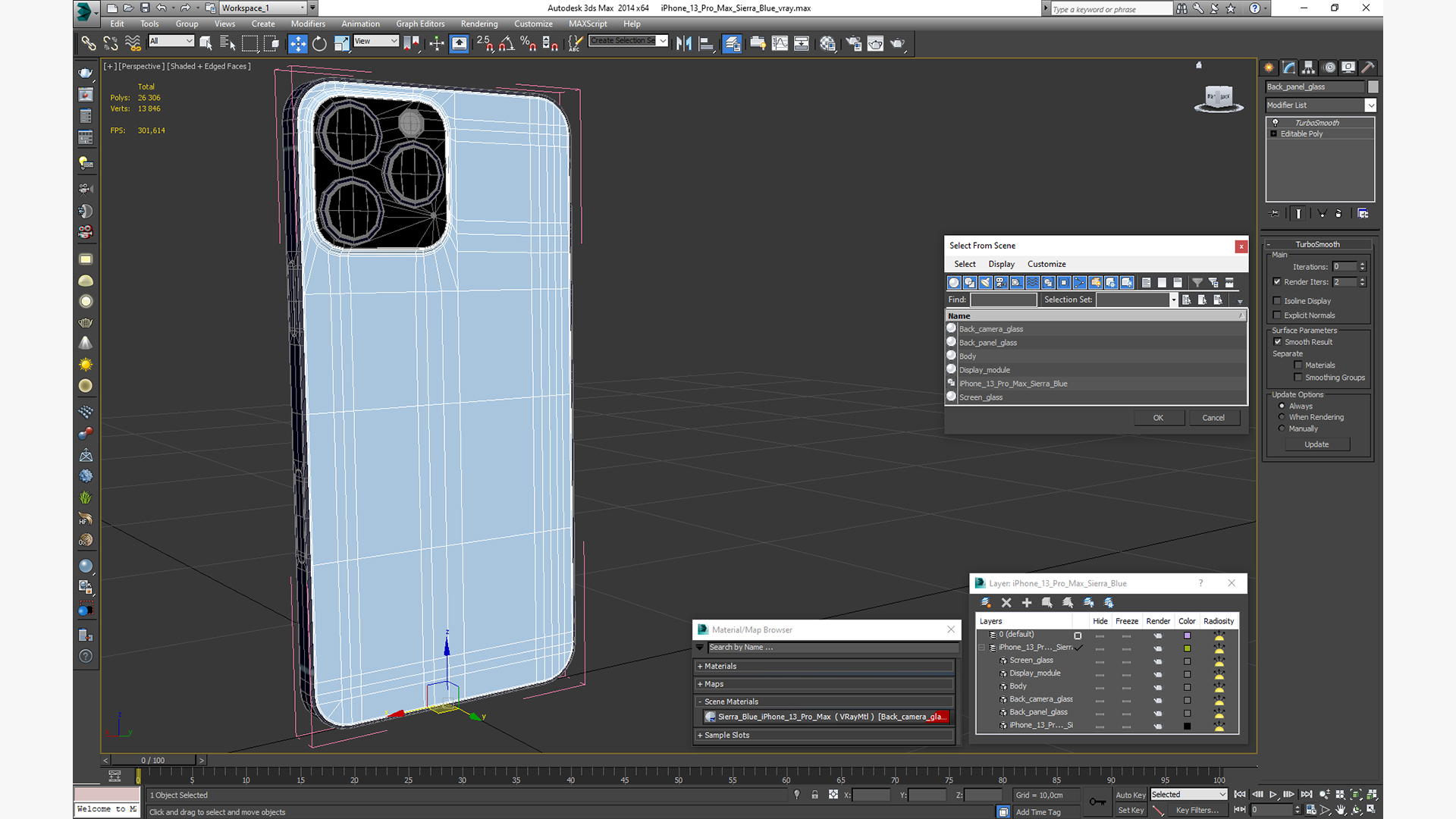This screenshot has width=1456, height=819.
Task: Click OK in Select From Scene dialog
Action: [1158, 418]
